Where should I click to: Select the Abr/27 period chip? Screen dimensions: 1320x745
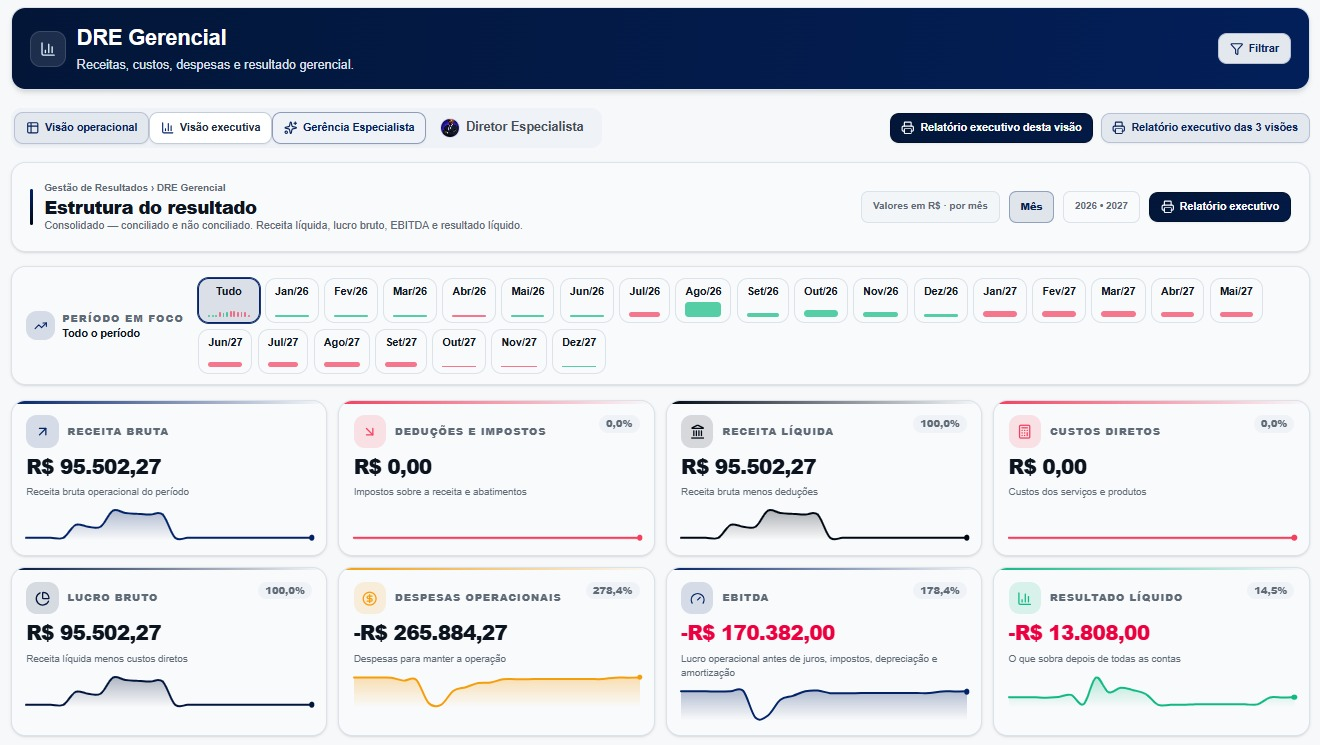1178,300
